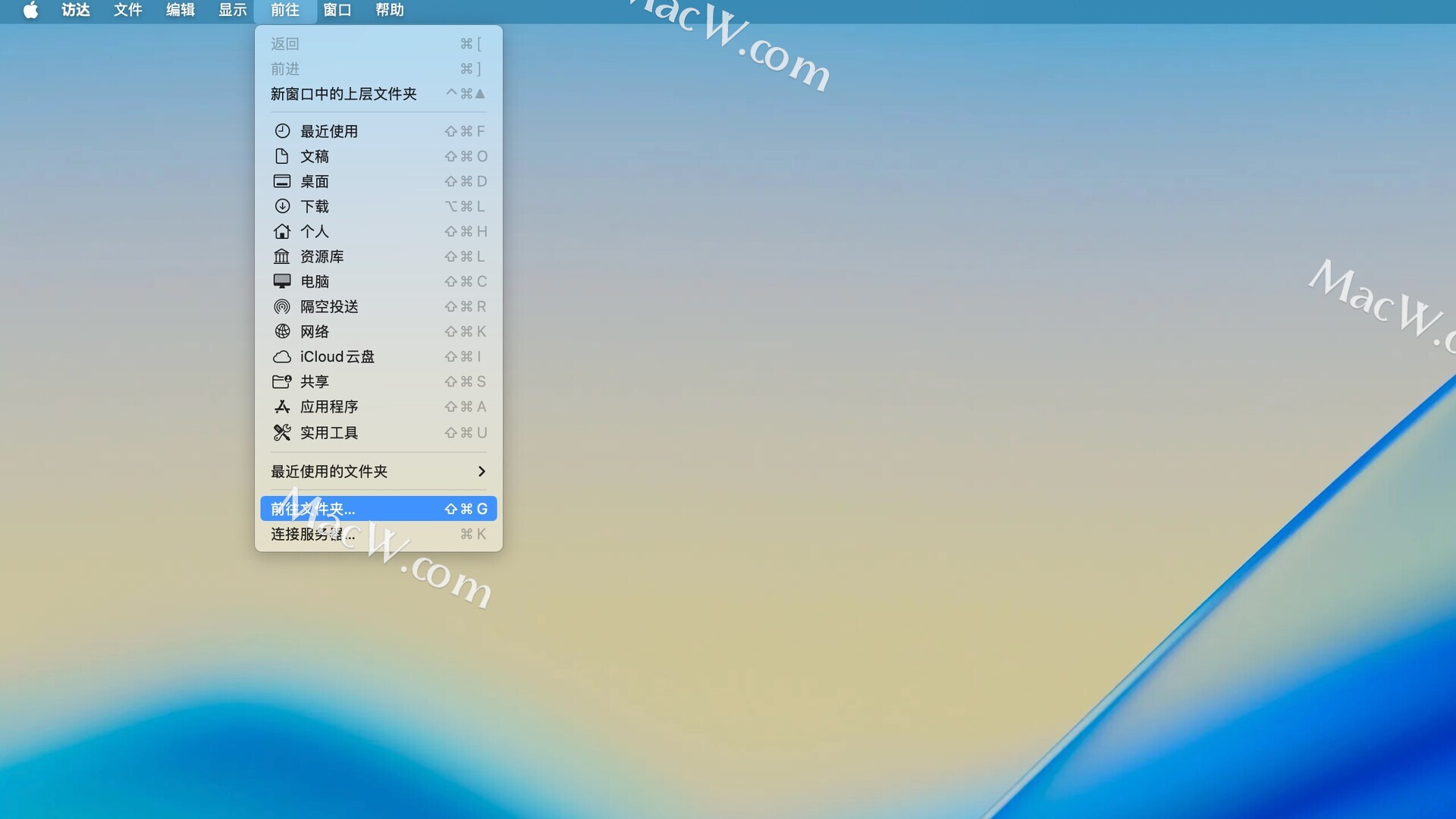Image resolution: width=1456 pixels, height=819 pixels.
Task: Open the 编辑 menu
Action: click(x=180, y=10)
